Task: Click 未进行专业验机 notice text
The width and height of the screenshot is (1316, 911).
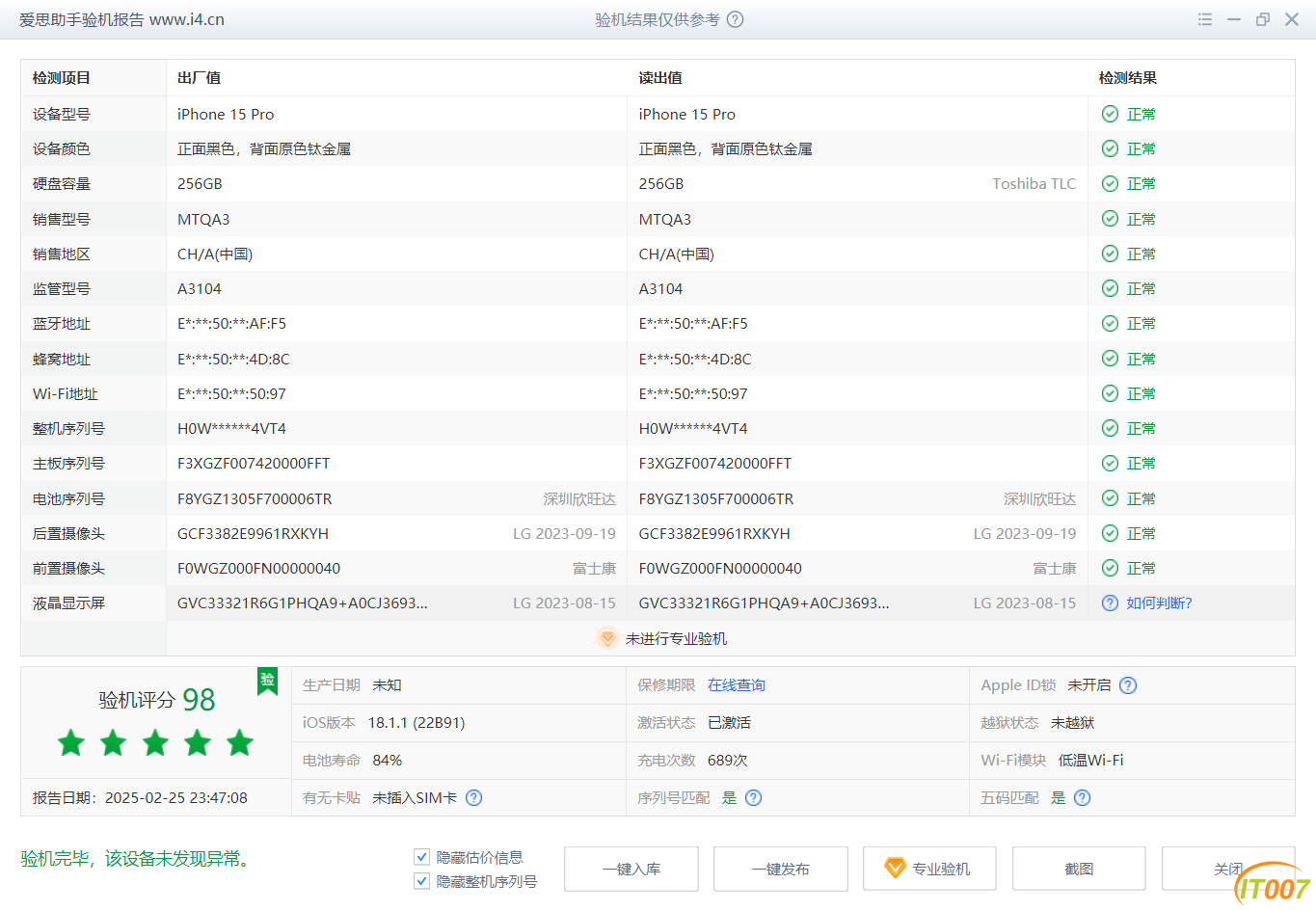Action: pos(676,638)
